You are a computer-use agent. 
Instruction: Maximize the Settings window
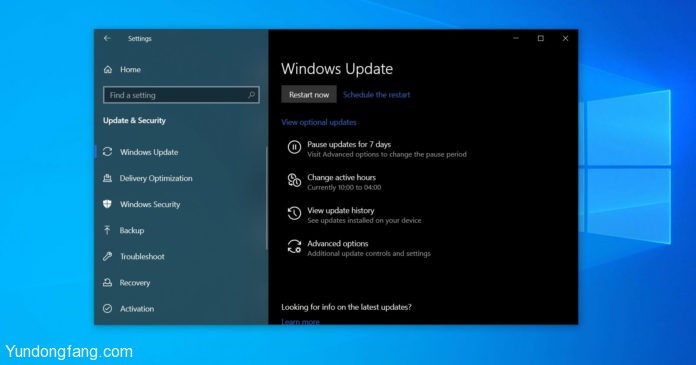[541, 39]
